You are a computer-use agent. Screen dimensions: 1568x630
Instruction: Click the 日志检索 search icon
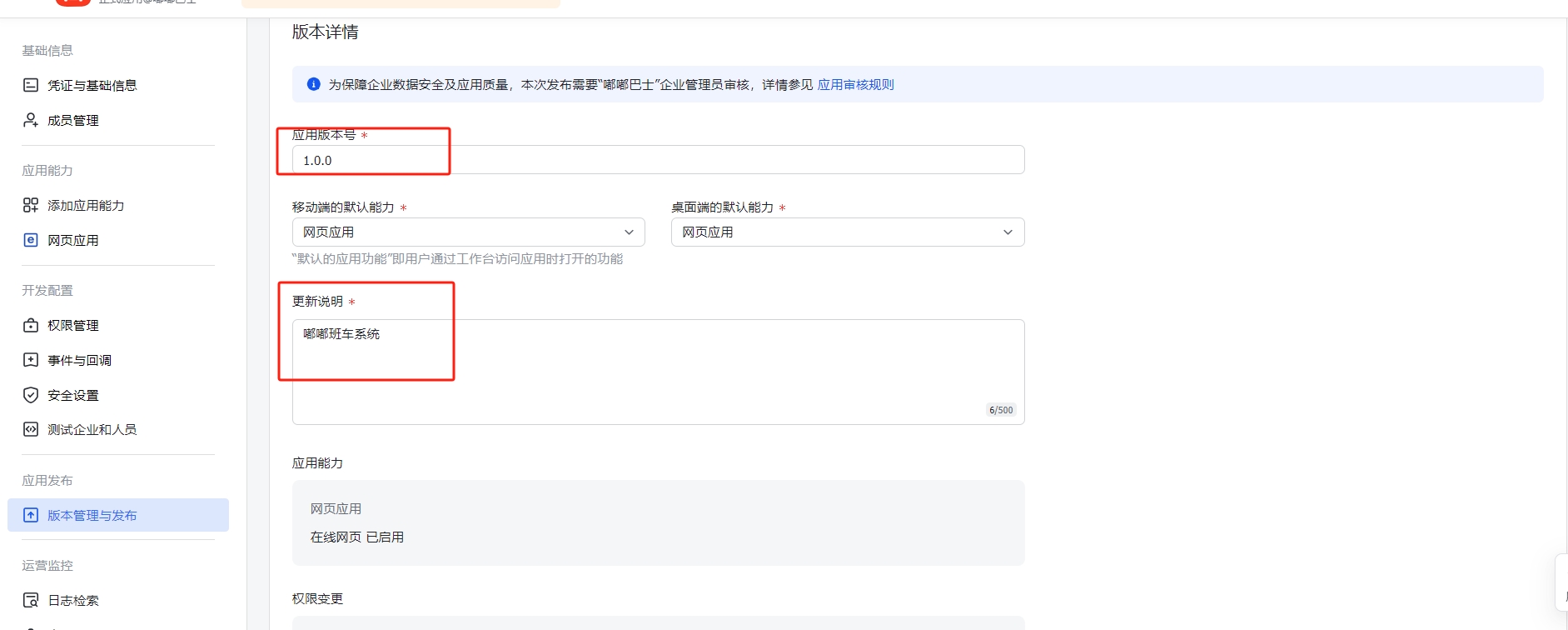(x=31, y=600)
